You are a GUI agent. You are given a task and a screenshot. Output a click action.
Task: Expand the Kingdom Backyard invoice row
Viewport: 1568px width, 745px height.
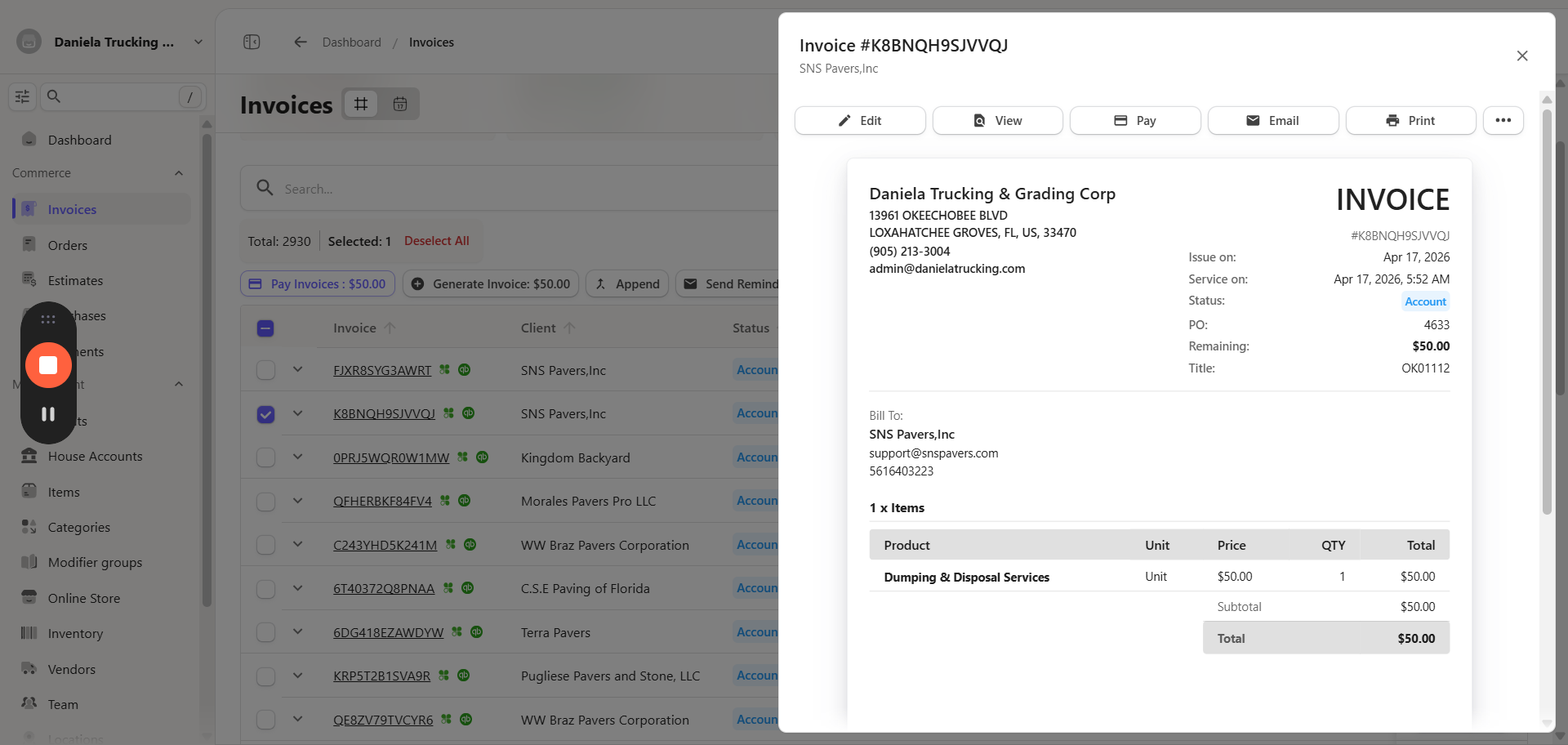(x=297, y=457)
